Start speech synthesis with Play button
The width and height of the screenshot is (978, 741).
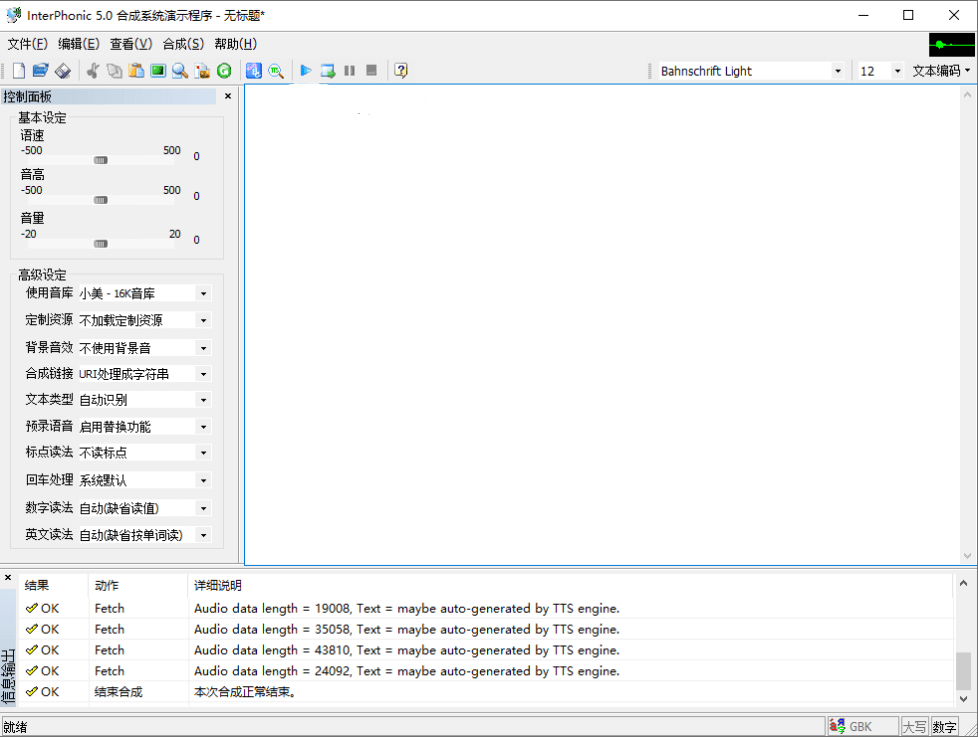click(306, 71)
